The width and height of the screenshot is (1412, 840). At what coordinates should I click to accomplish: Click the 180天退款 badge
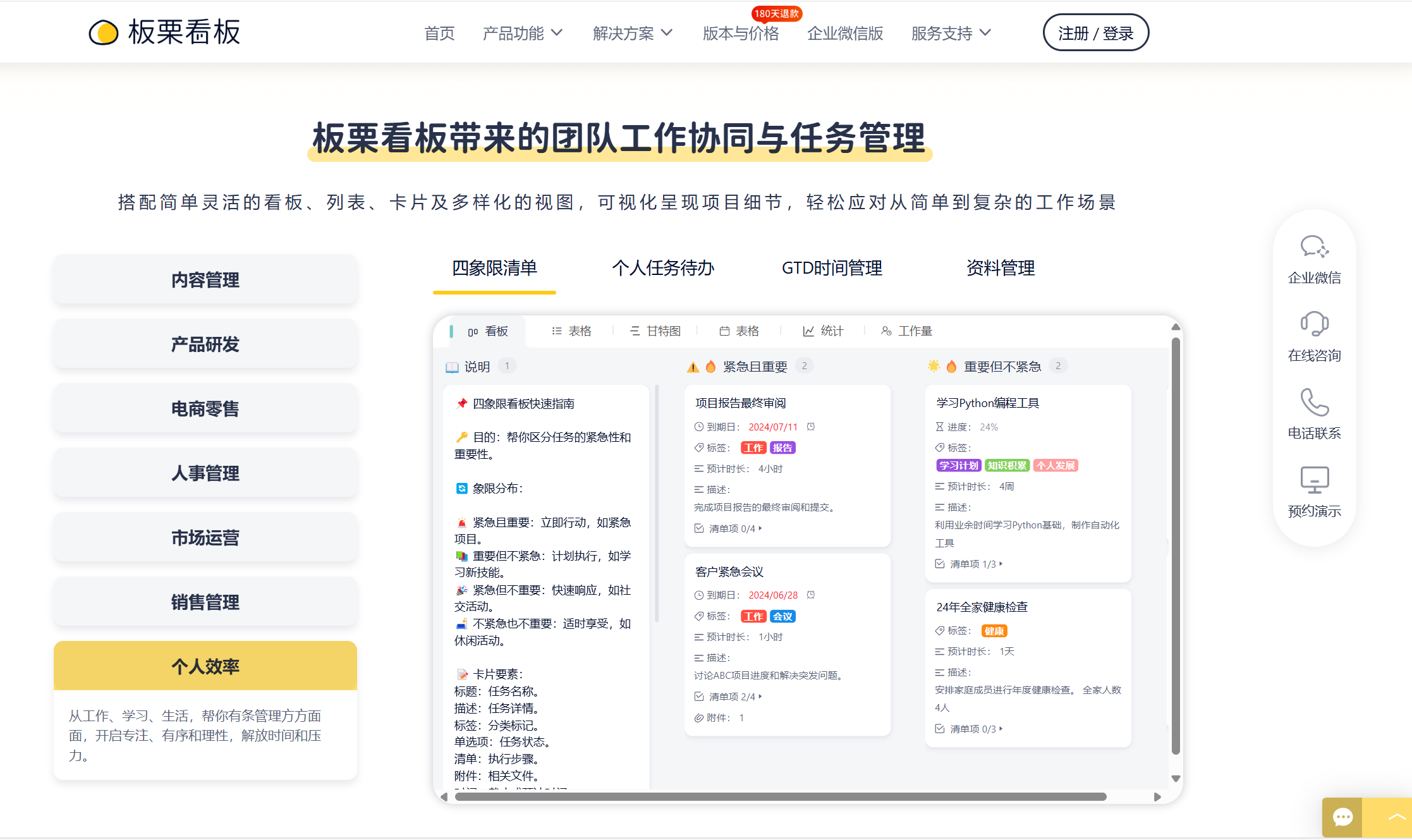click(x=777, y=13)
